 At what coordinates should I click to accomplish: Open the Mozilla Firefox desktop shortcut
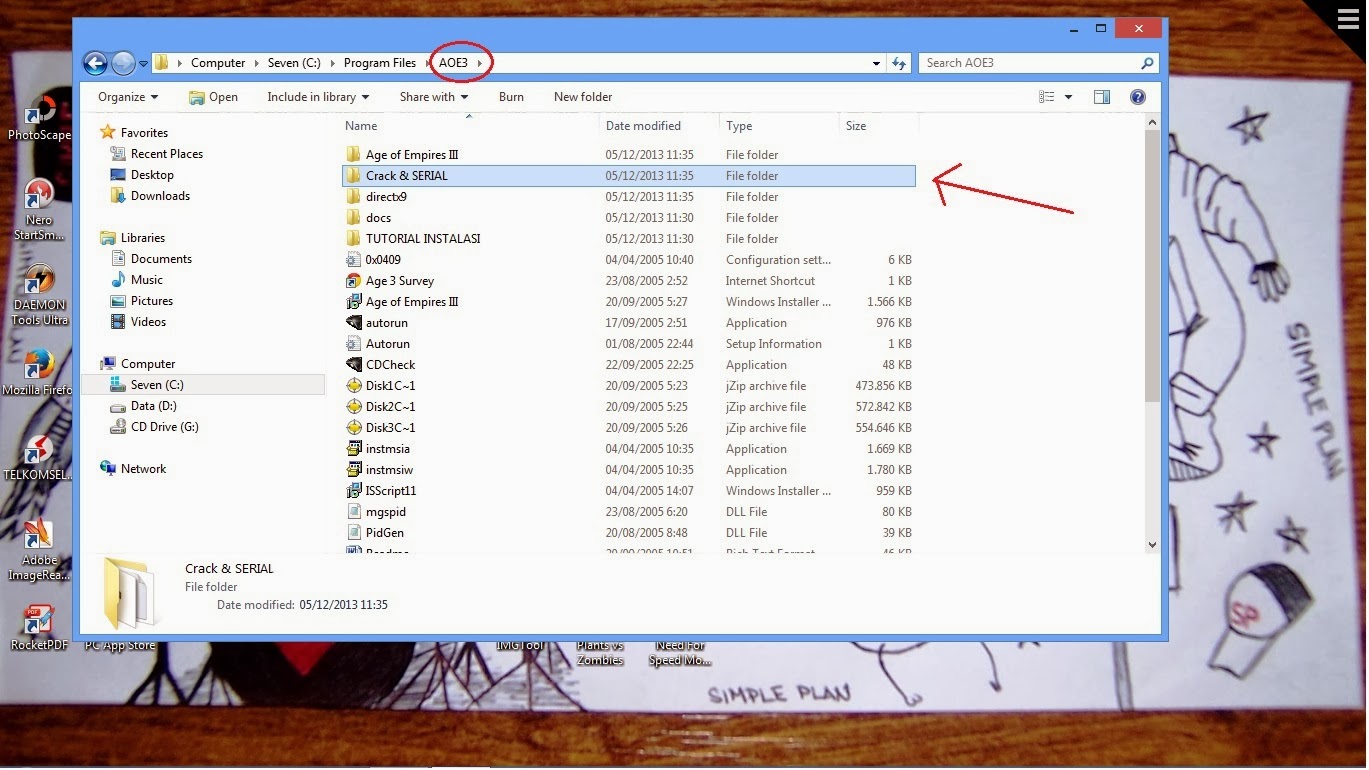pos(38,372)
